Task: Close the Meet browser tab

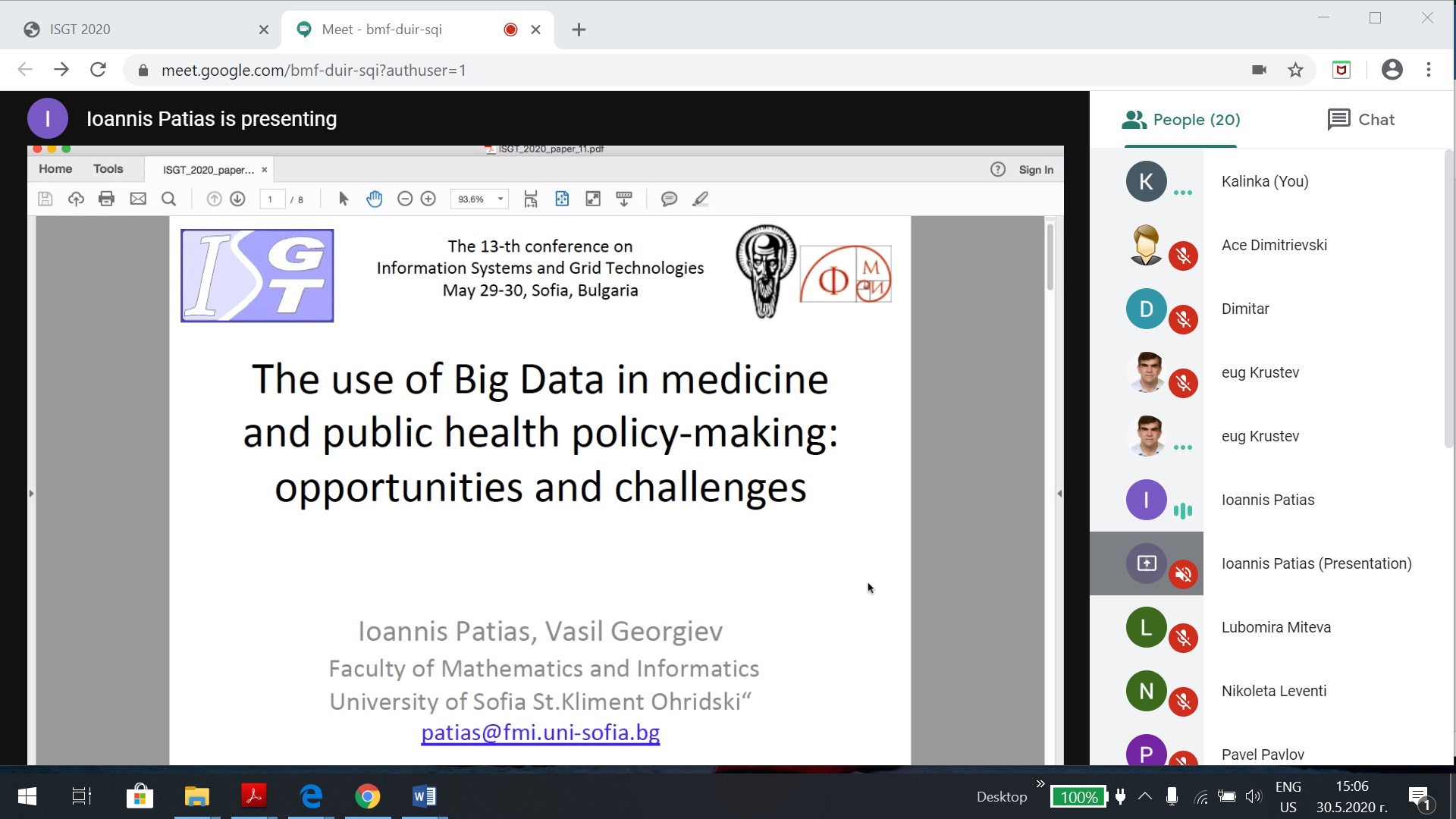Action: (x=535, y=30)
